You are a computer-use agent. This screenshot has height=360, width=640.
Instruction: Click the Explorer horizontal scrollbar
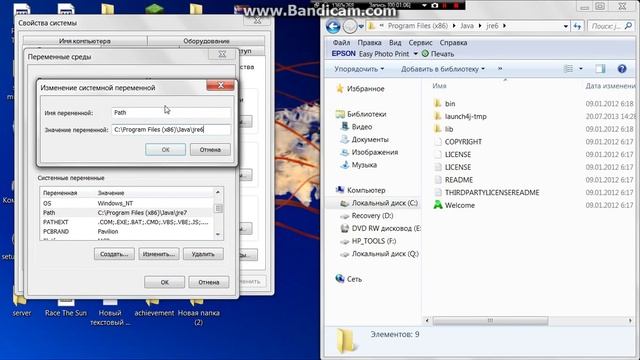pos(490,321)
